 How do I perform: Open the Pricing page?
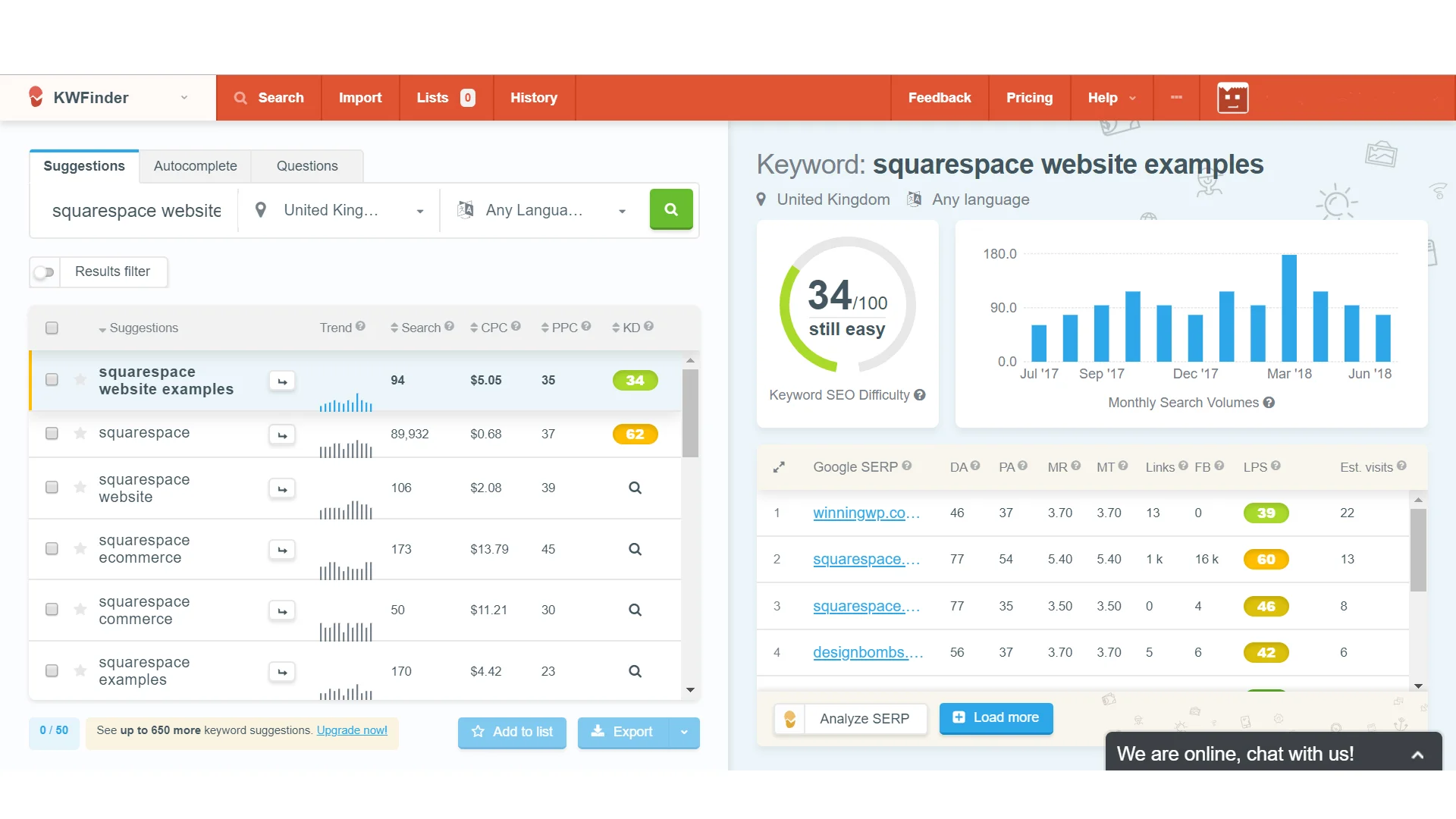[1029, 98]
